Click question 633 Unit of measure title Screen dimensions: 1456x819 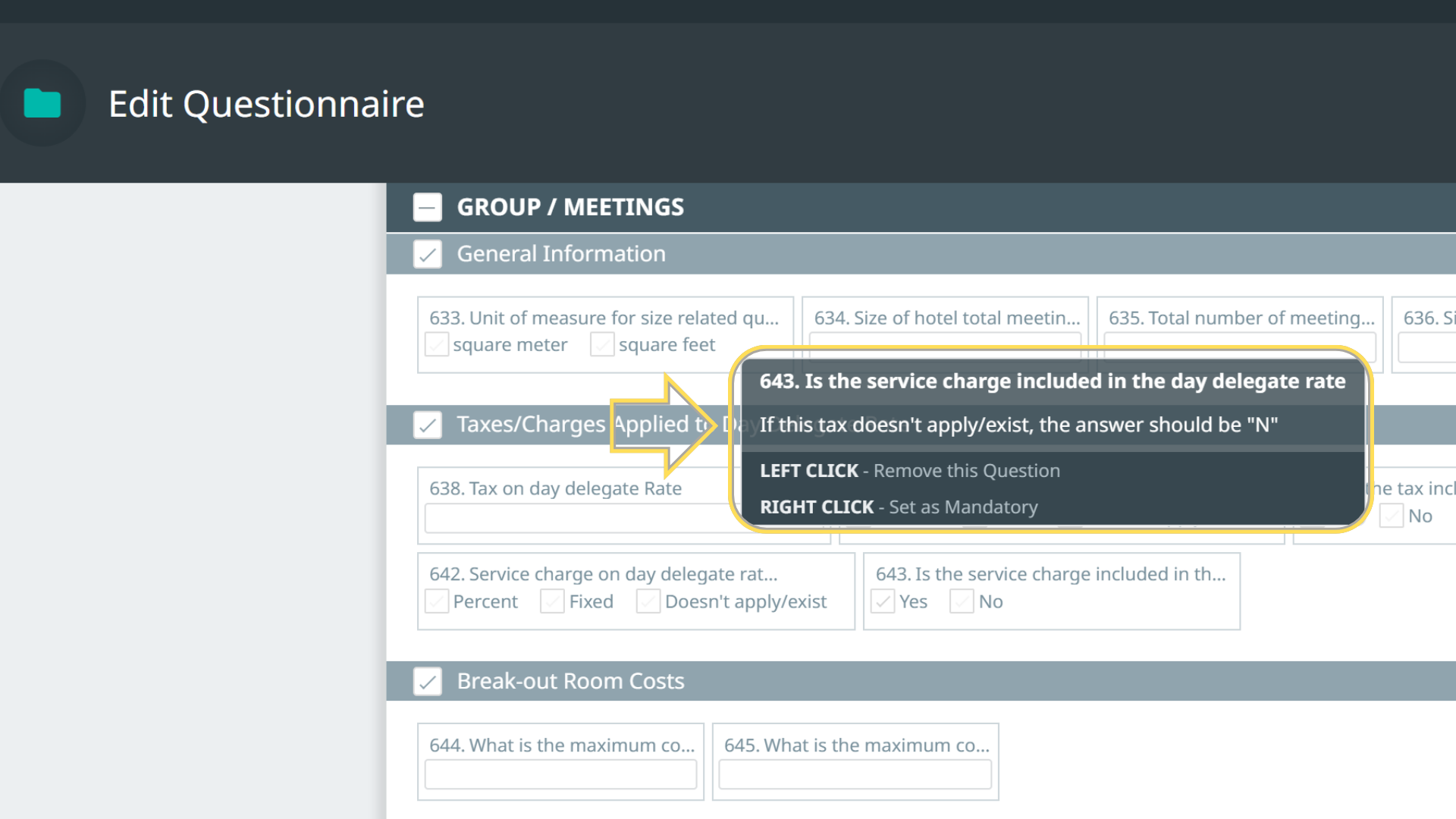point(604,318)
